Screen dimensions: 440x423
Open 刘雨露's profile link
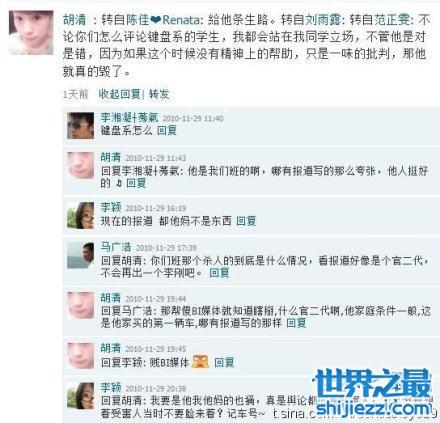(323, 20)
